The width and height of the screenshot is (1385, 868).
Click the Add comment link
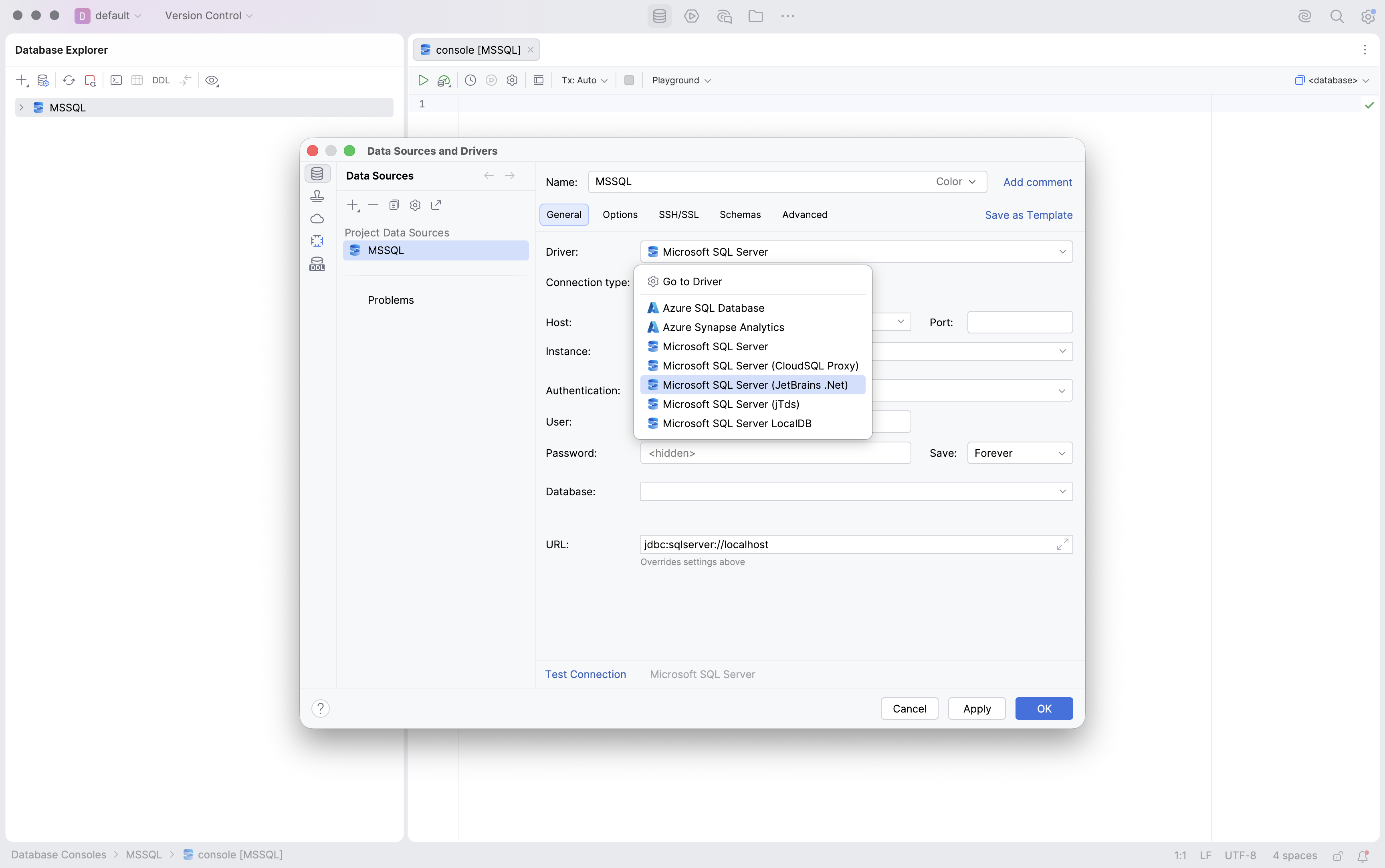tap(1037, 182)
